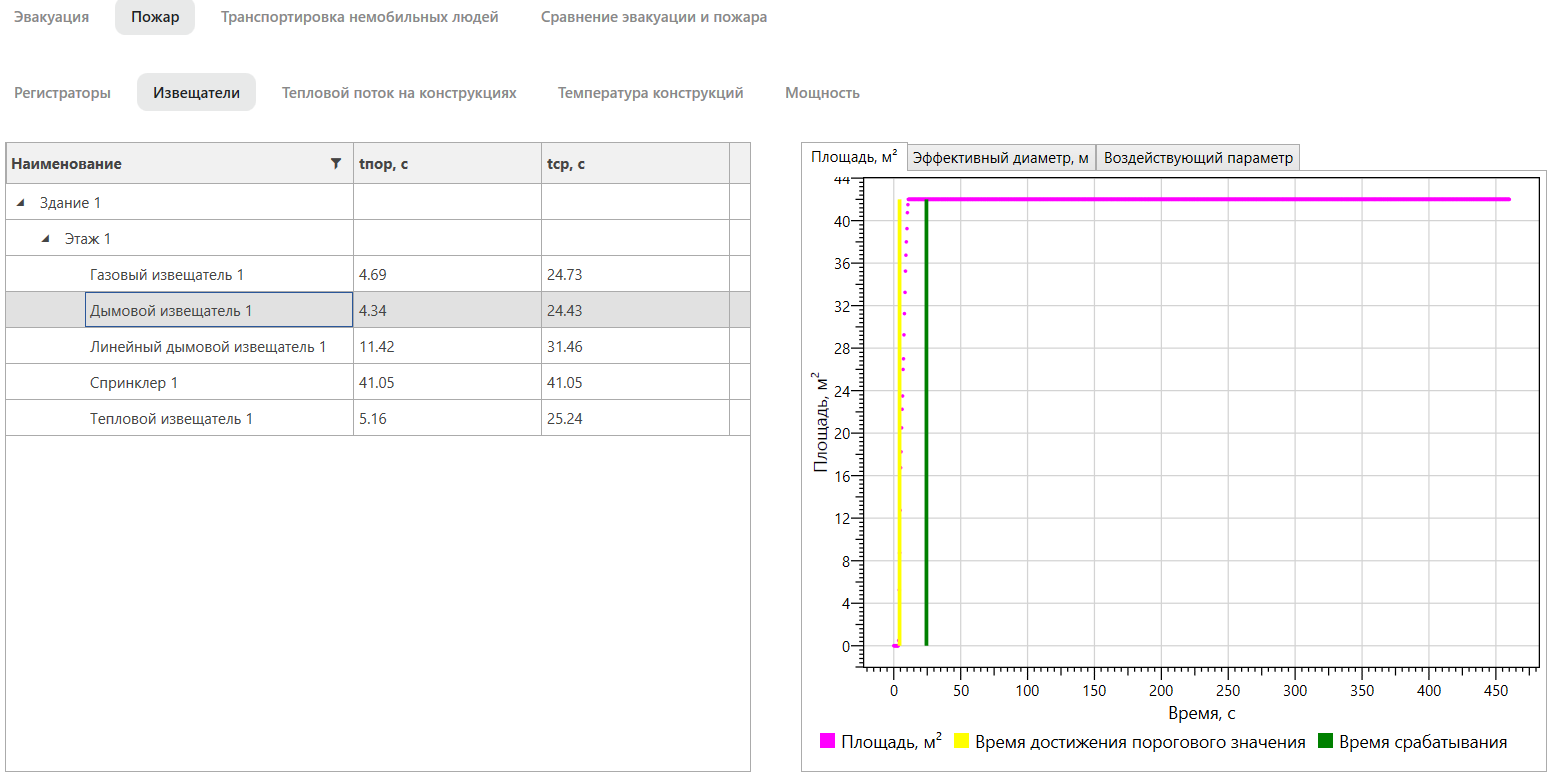The height and width of the screenshot is (776, 1552).
Task: Click the yellow threshold-time legend swatch
Action: click(961, 741)
